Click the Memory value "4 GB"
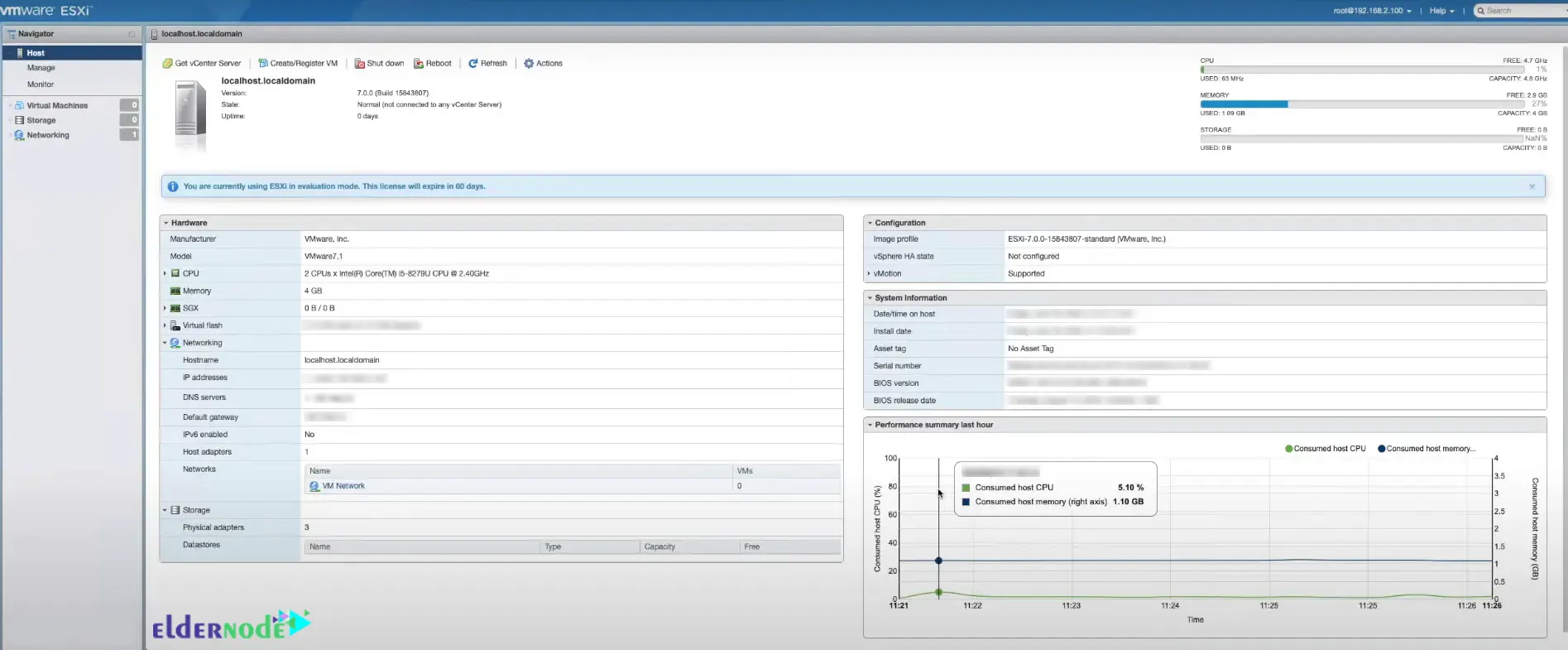 click(314, 291)
